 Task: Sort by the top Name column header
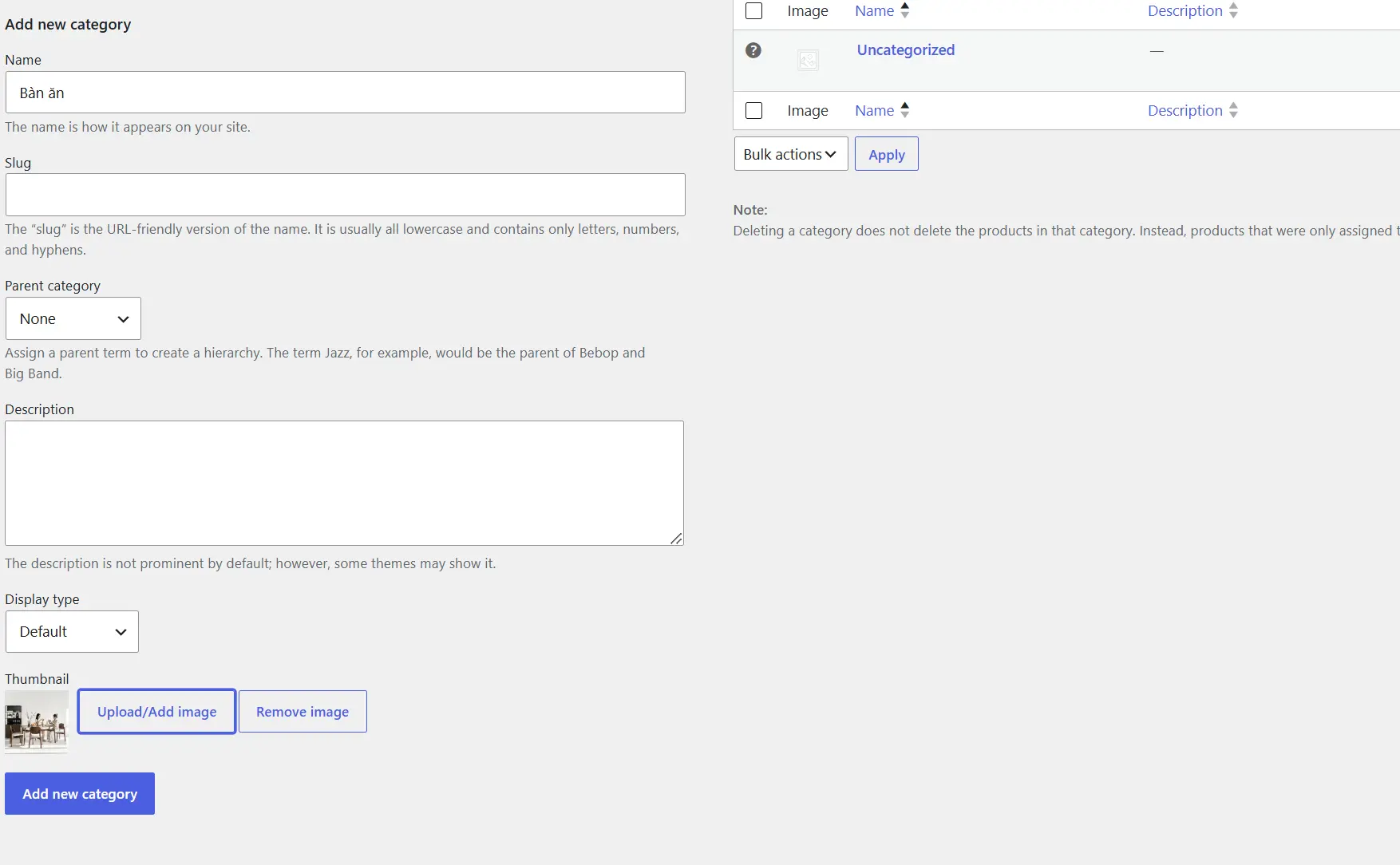pos(874,10)
